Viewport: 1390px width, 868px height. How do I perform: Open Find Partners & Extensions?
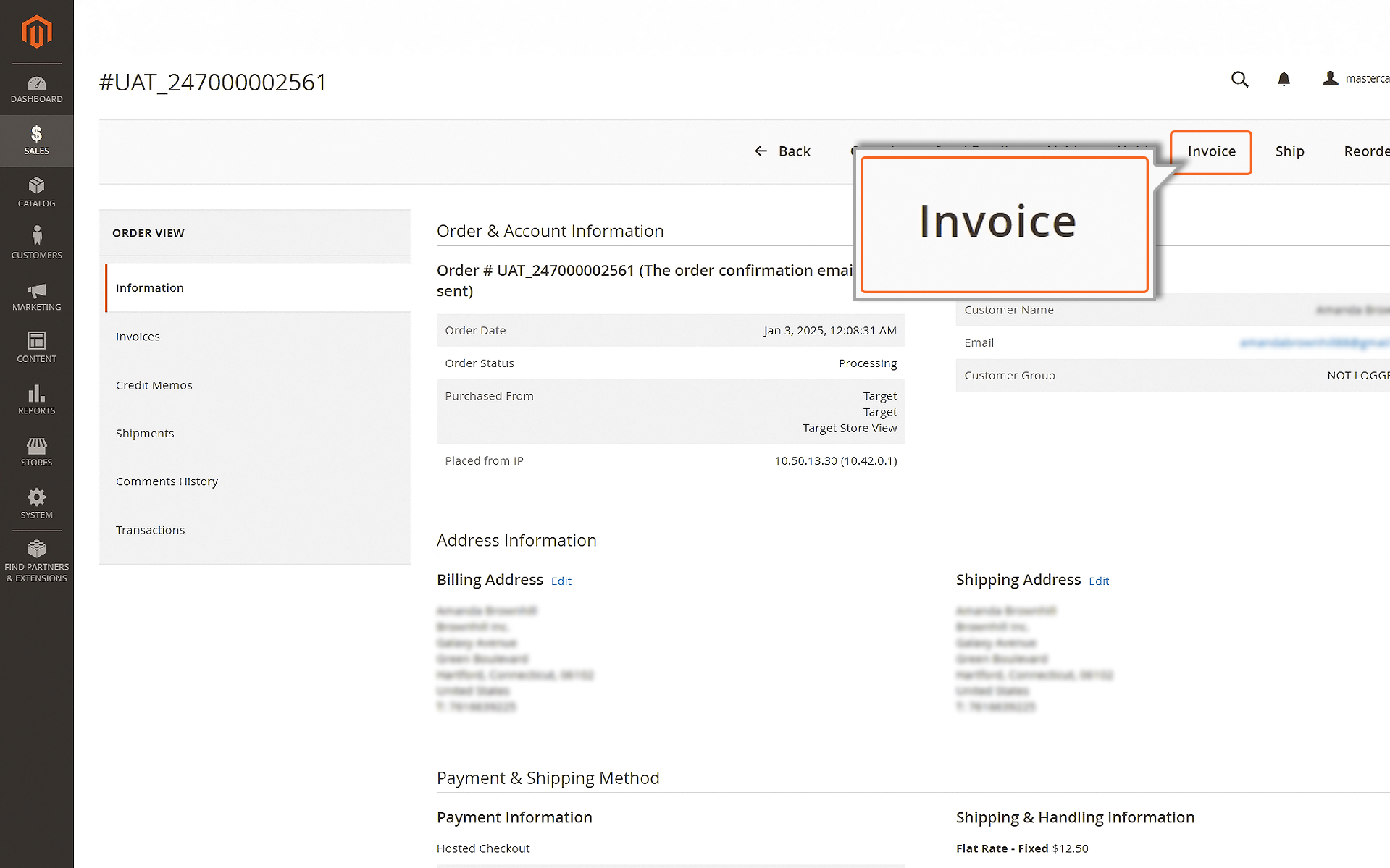(x=36, y=561)
